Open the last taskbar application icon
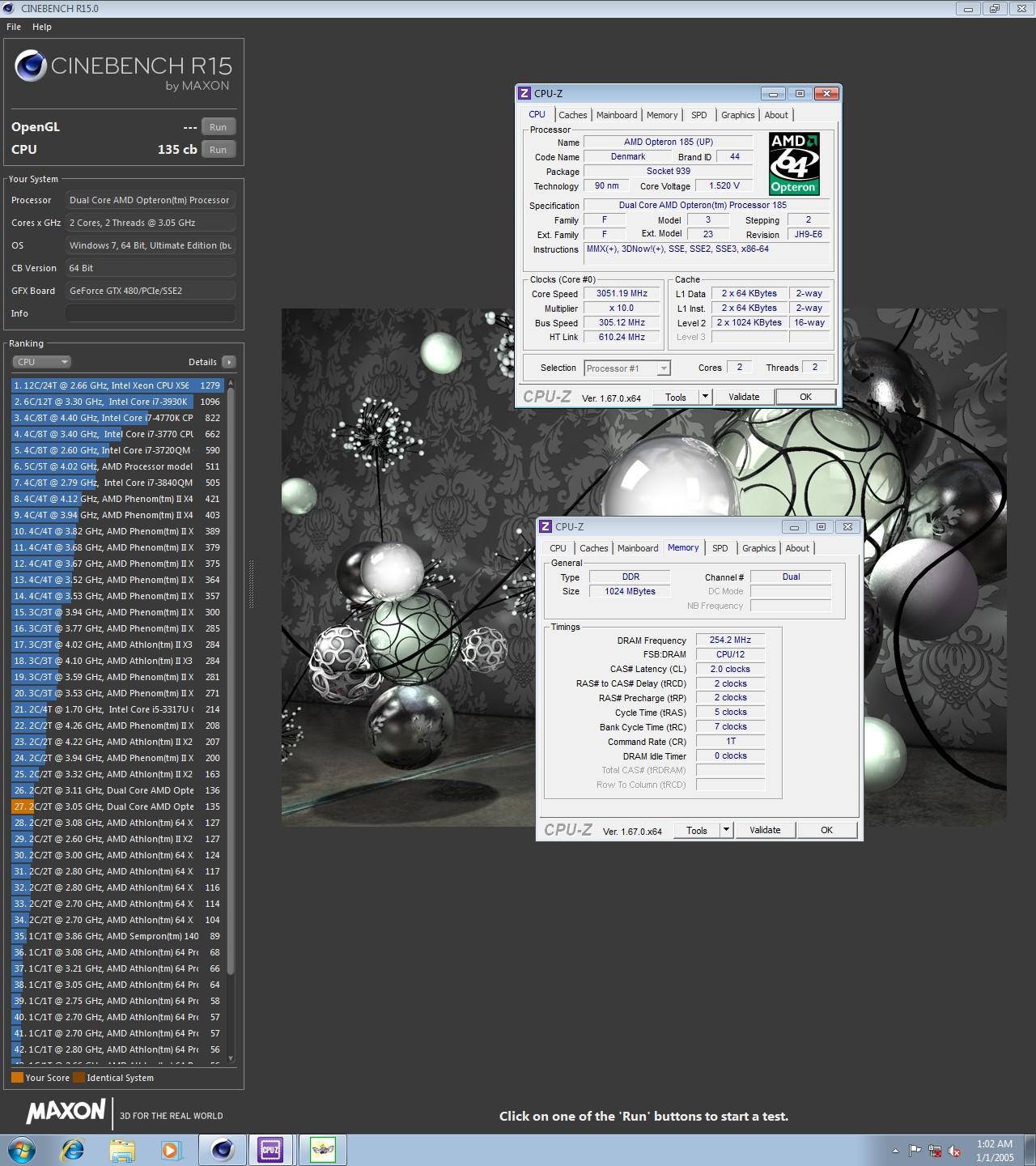 click(x=323, y=1150)
